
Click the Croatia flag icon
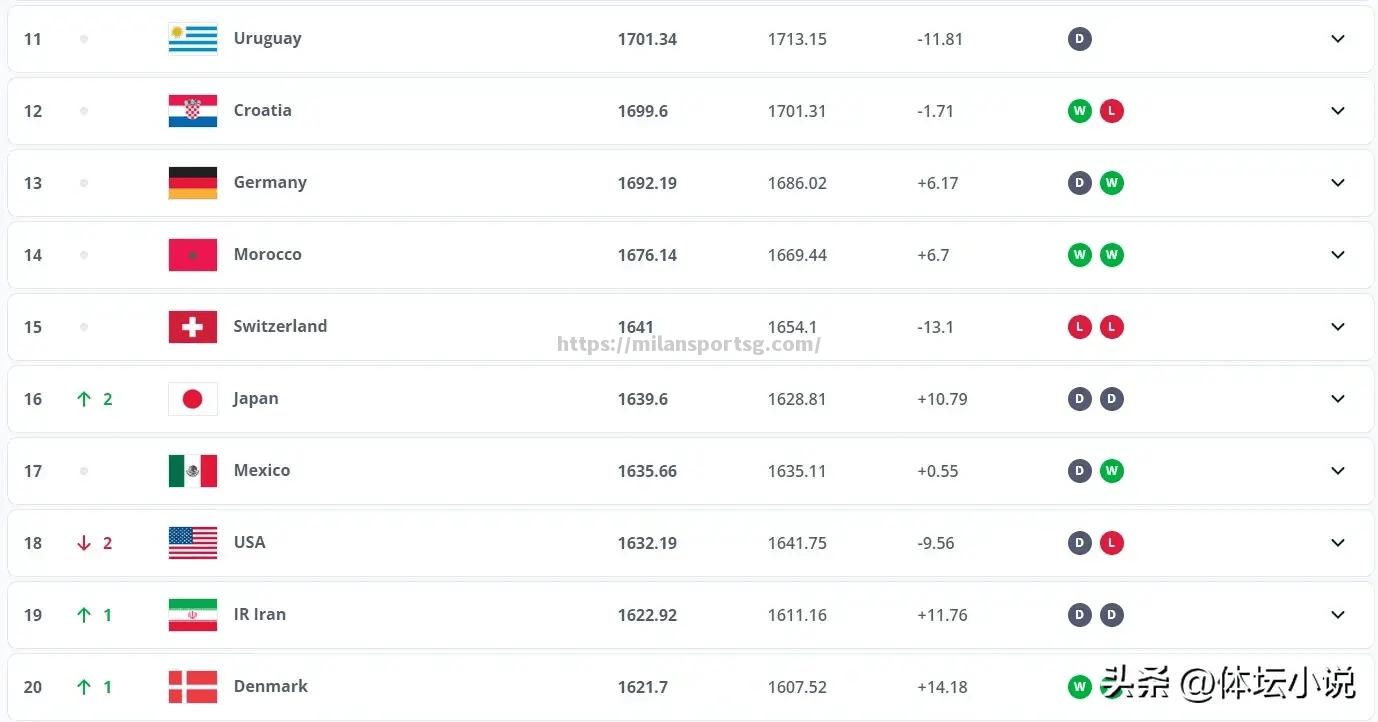[x=193, y=111]
